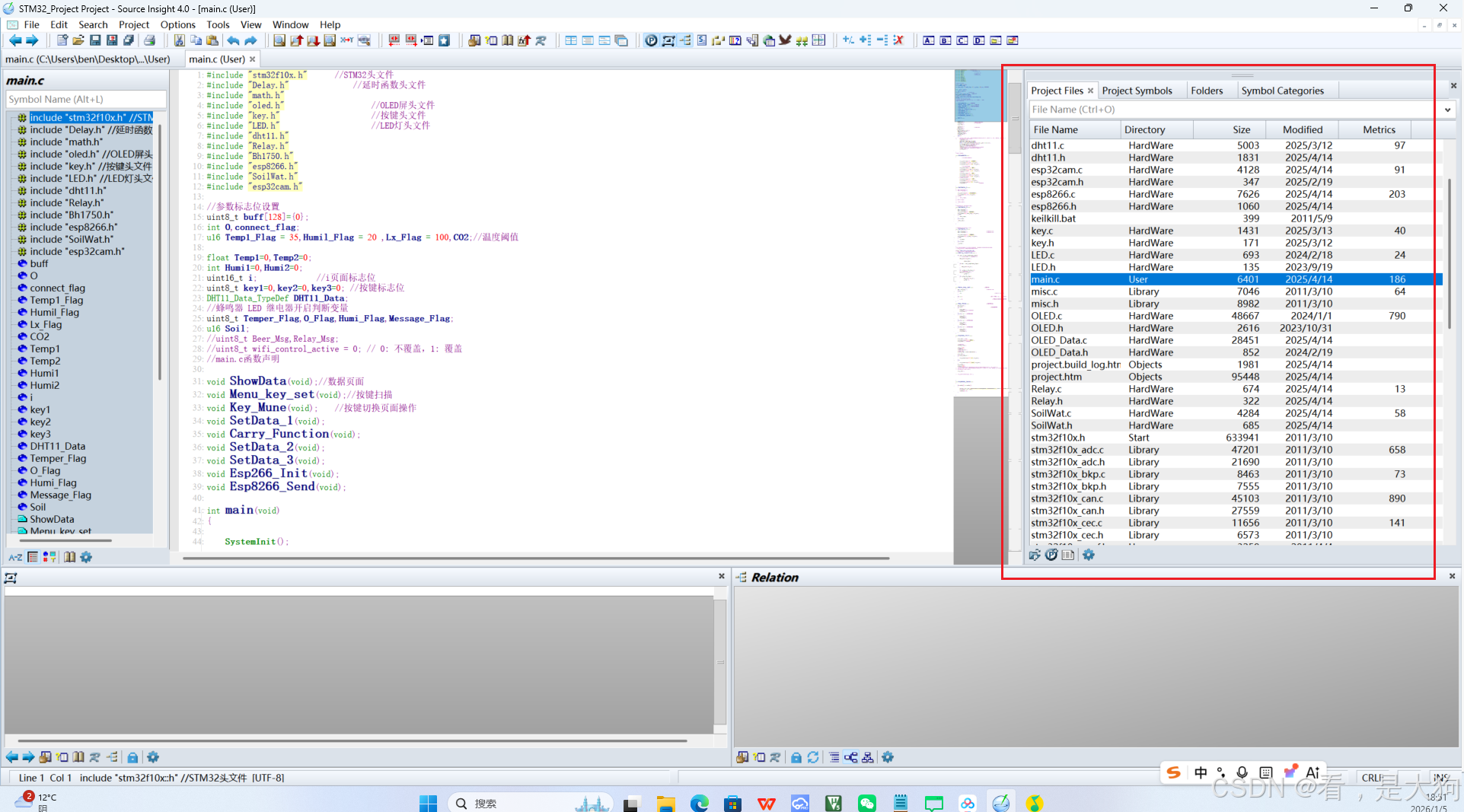Select connect_flag in the symbol list
Image resolution: width=1464 pixels, height=812 pixels.
pos(57,288)
